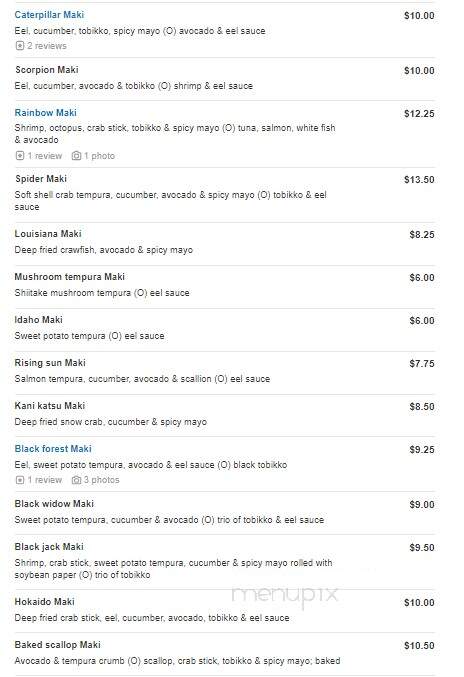Viewport: 464px width, 677px height.
Task: View the 1 review for Black forest Maki
Action: (x=45, y=480)
